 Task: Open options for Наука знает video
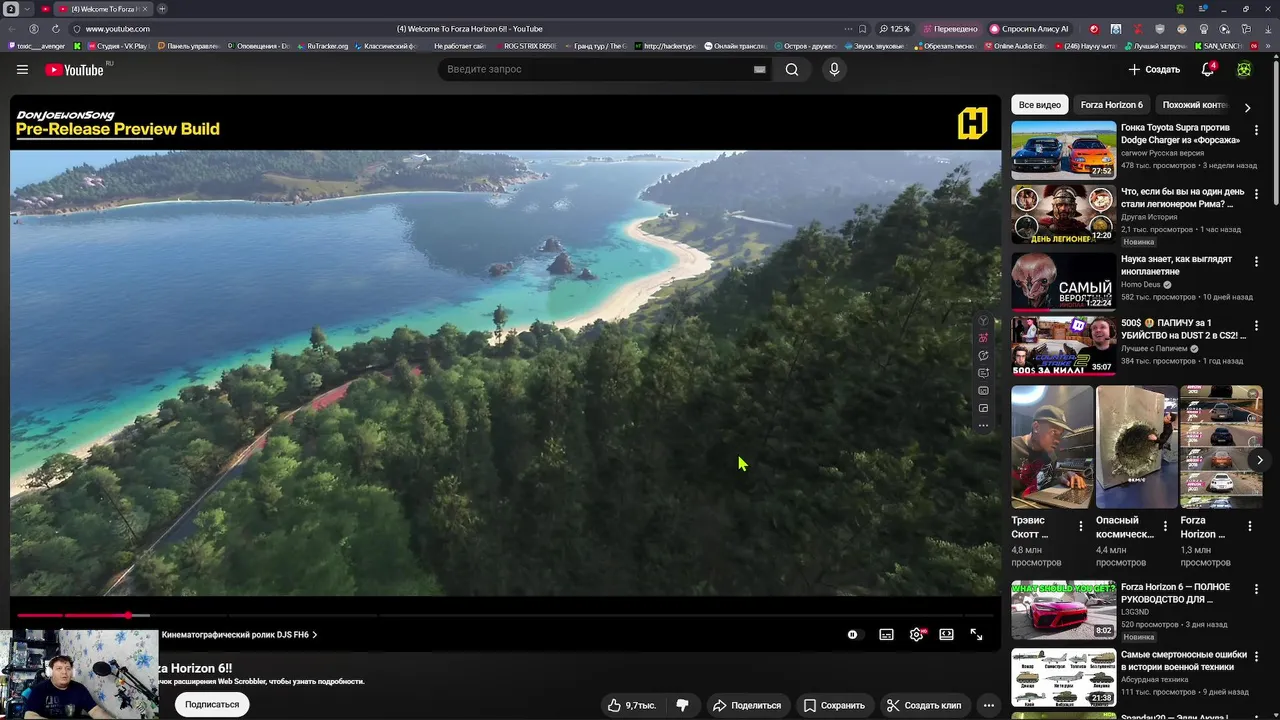pos(1256,261)
